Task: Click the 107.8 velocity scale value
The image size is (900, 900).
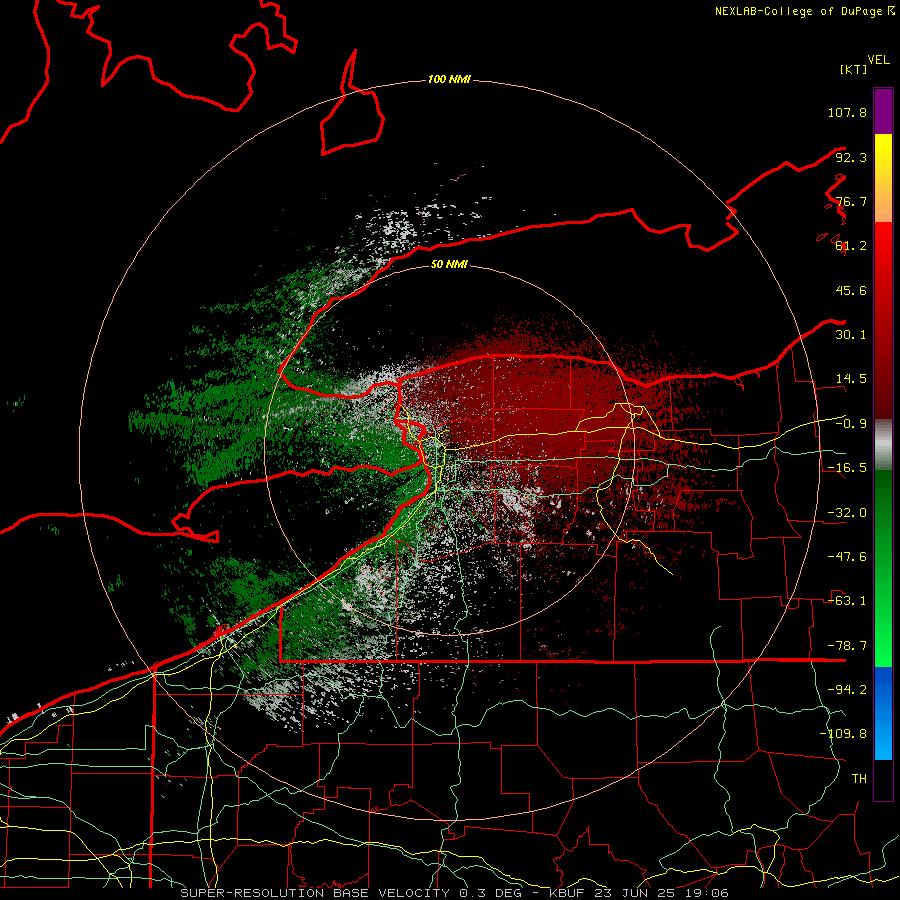Action: (x=847, y=112)
